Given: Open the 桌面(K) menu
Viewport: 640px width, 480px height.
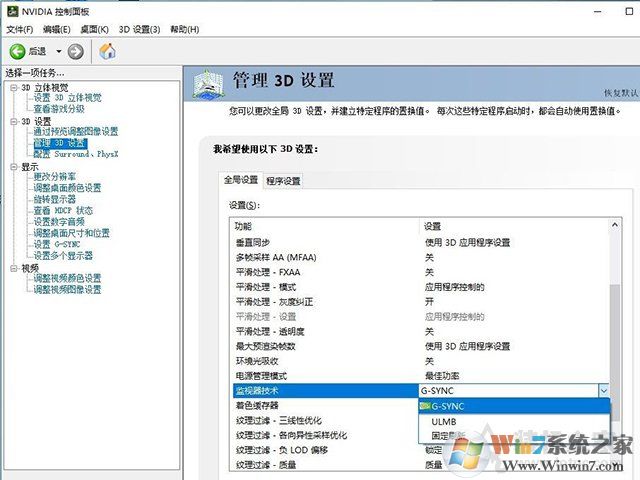Looking at the screenshot, I should [x=94, y=29].
